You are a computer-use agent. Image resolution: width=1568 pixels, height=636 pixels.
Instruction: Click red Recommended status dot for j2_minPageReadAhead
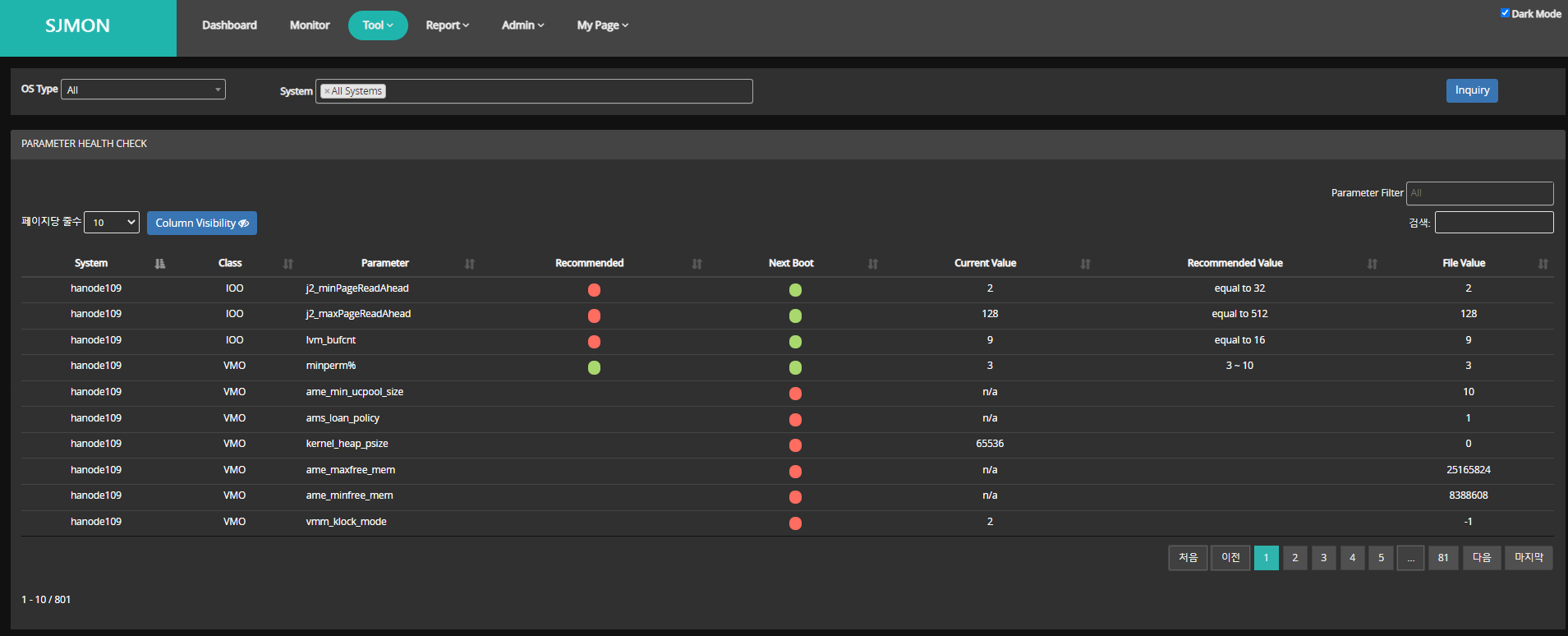coord(594,290)
